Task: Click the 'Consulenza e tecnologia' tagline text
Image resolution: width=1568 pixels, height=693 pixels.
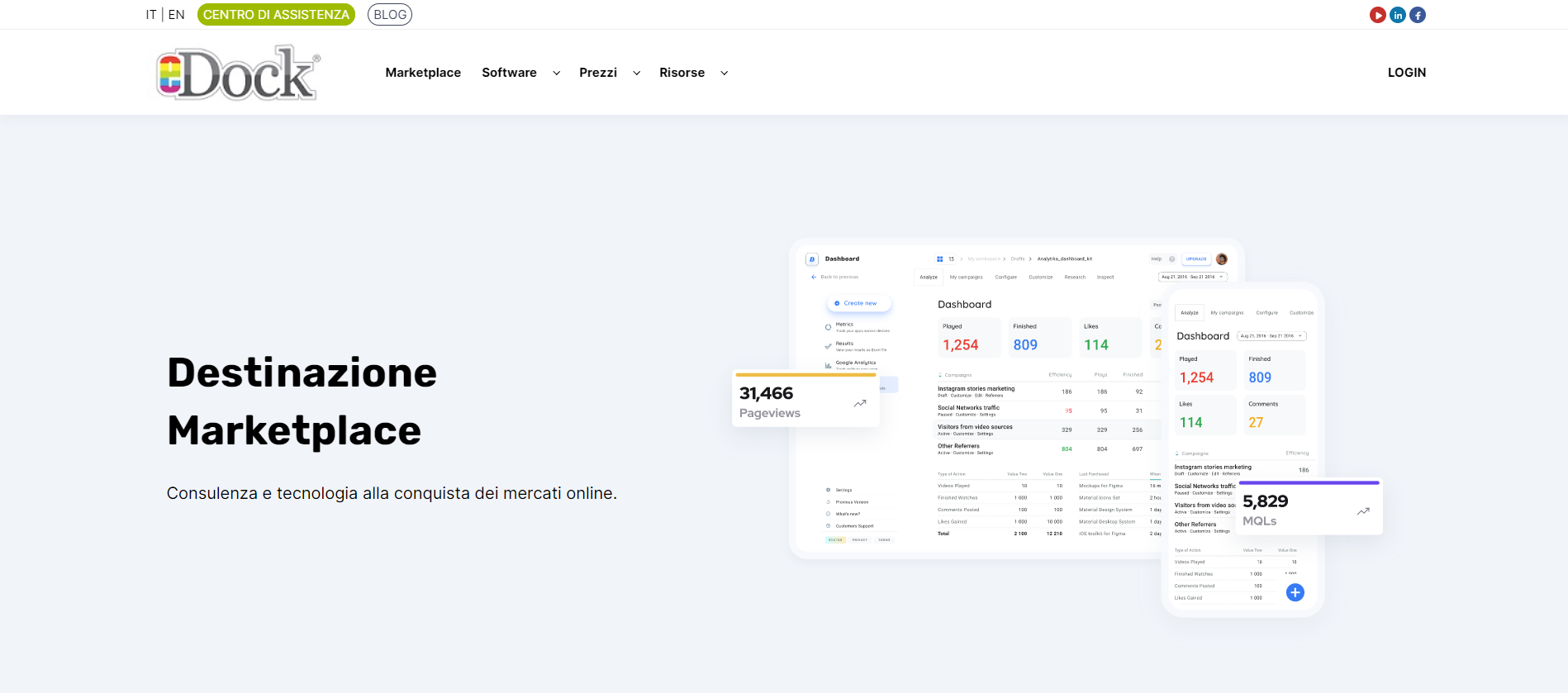Action: click(x=392, y=493)
